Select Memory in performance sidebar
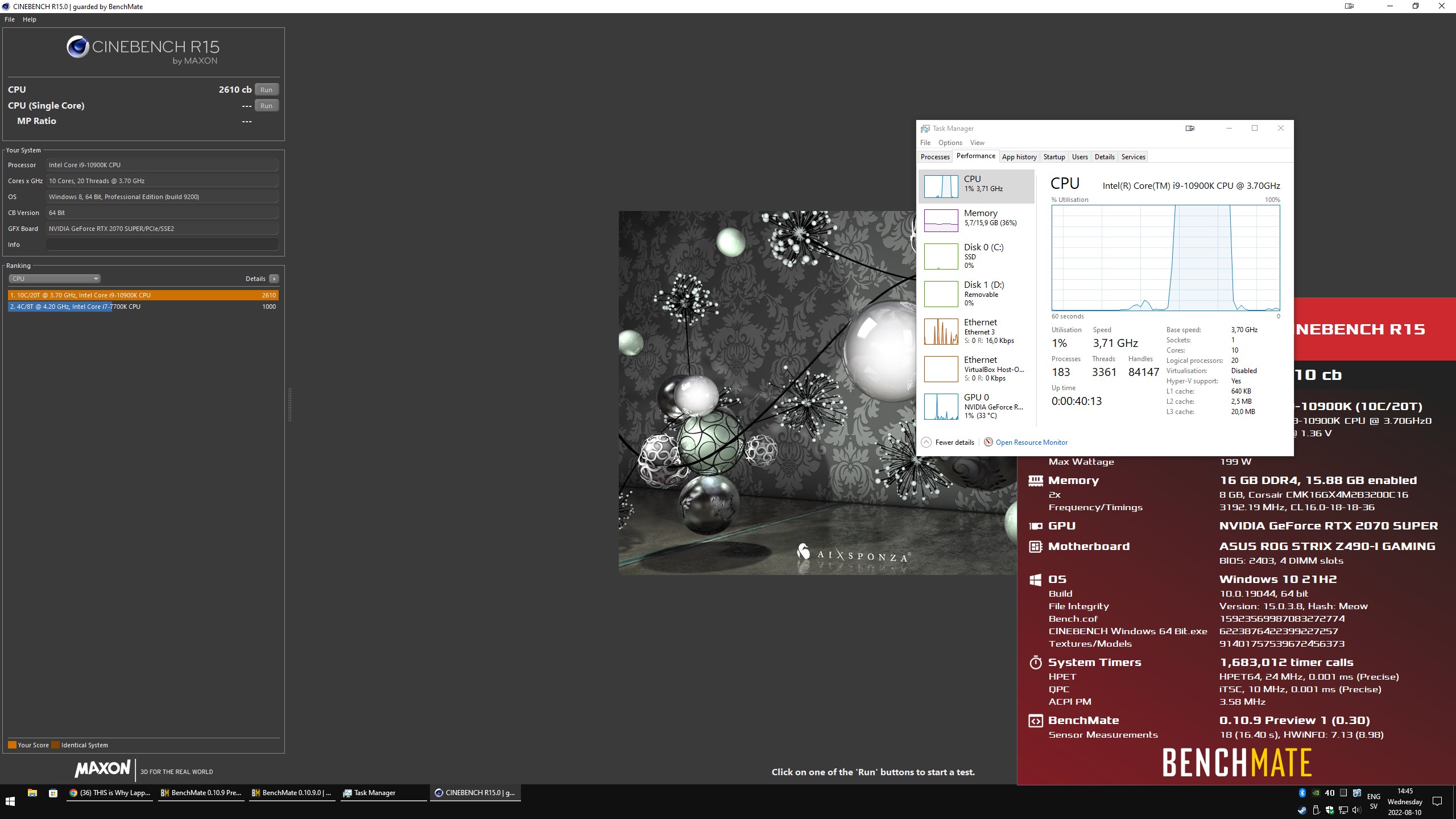The height and width of the screenshot is (819, 1456). click(x=976, y=220)
